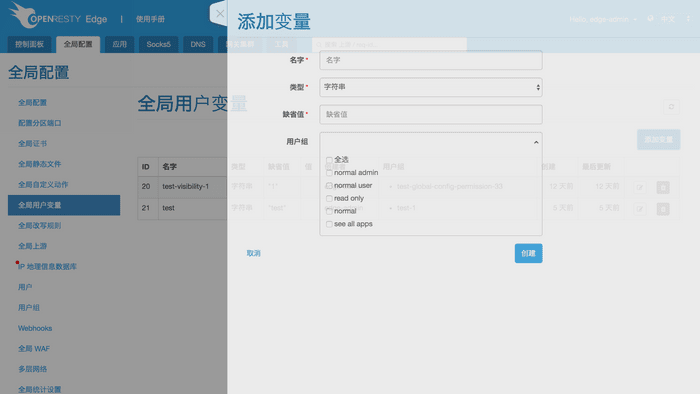Screen dimensions: 700x394
Task: Open 全局 WAF in the sidebar
Action: pos(34,349)
